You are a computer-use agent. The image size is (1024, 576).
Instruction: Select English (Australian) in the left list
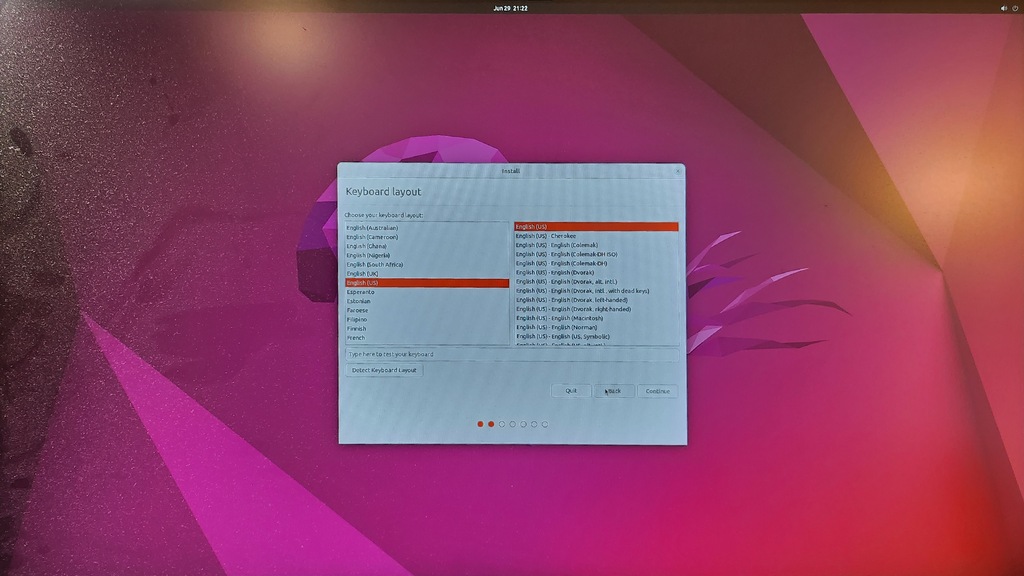pyautogui.click(x=427, y=228)
